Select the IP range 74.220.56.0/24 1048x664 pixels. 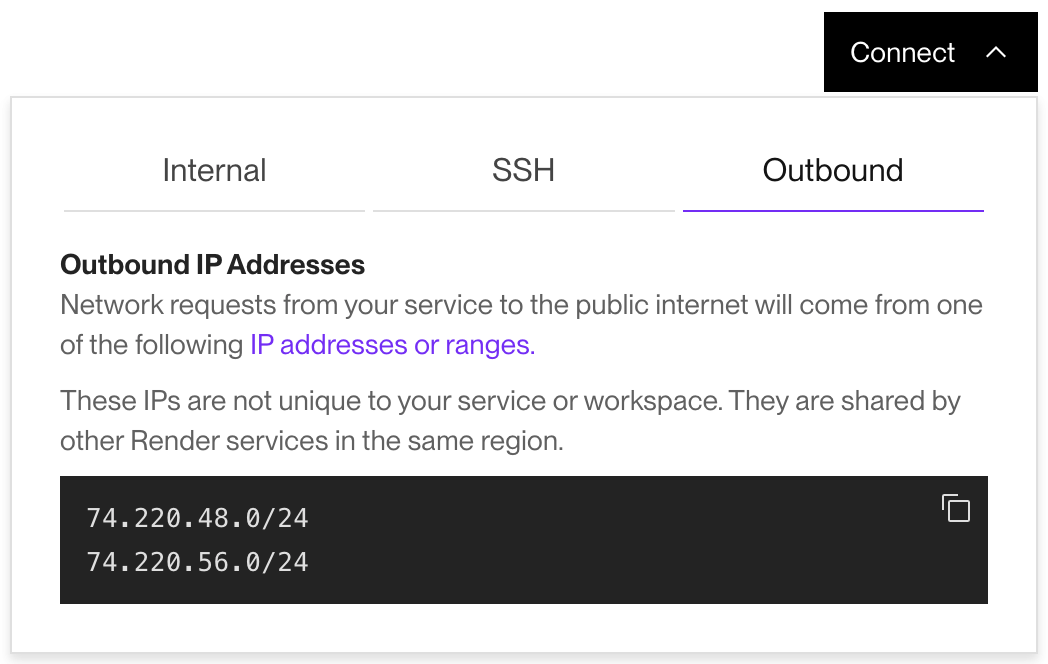coord(197,562)
